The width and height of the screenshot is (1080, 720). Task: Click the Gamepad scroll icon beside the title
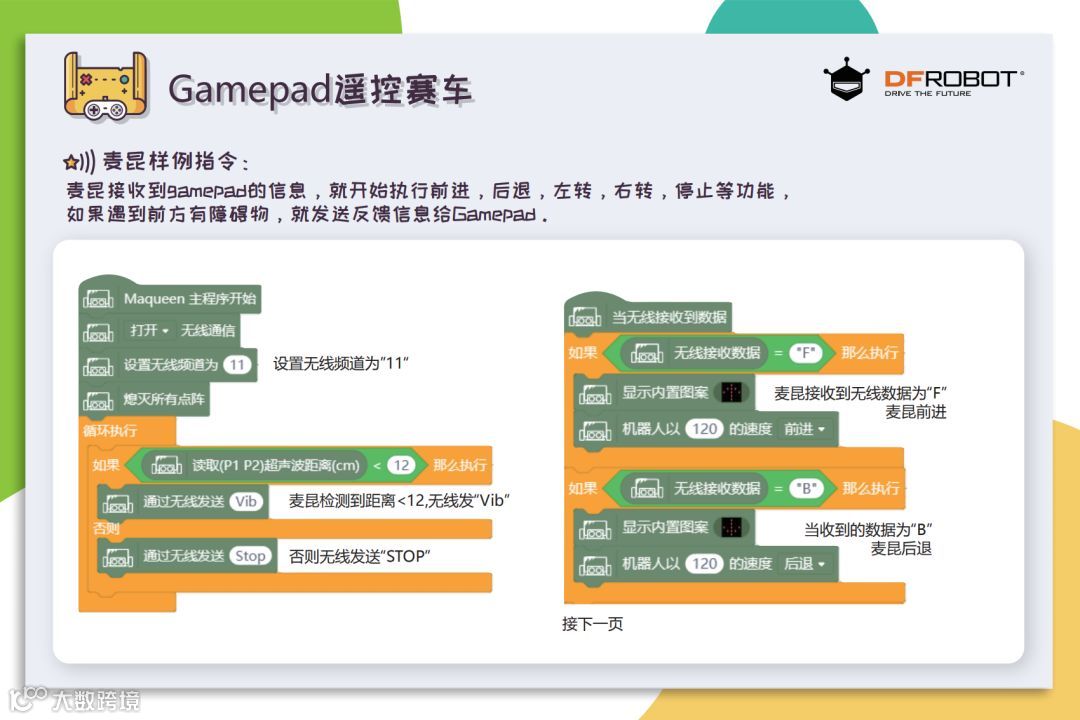pyautogui.click(x=105, y=88)
